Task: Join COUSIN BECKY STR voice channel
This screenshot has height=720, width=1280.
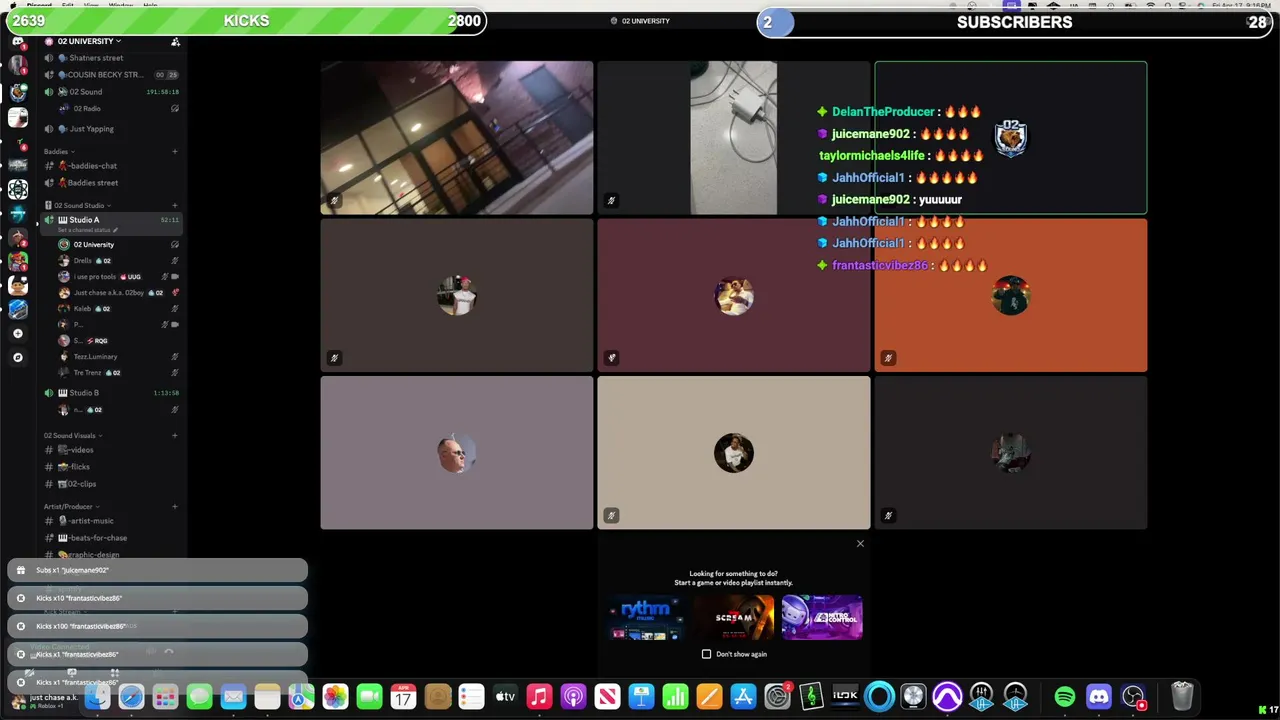Action: 110,75
